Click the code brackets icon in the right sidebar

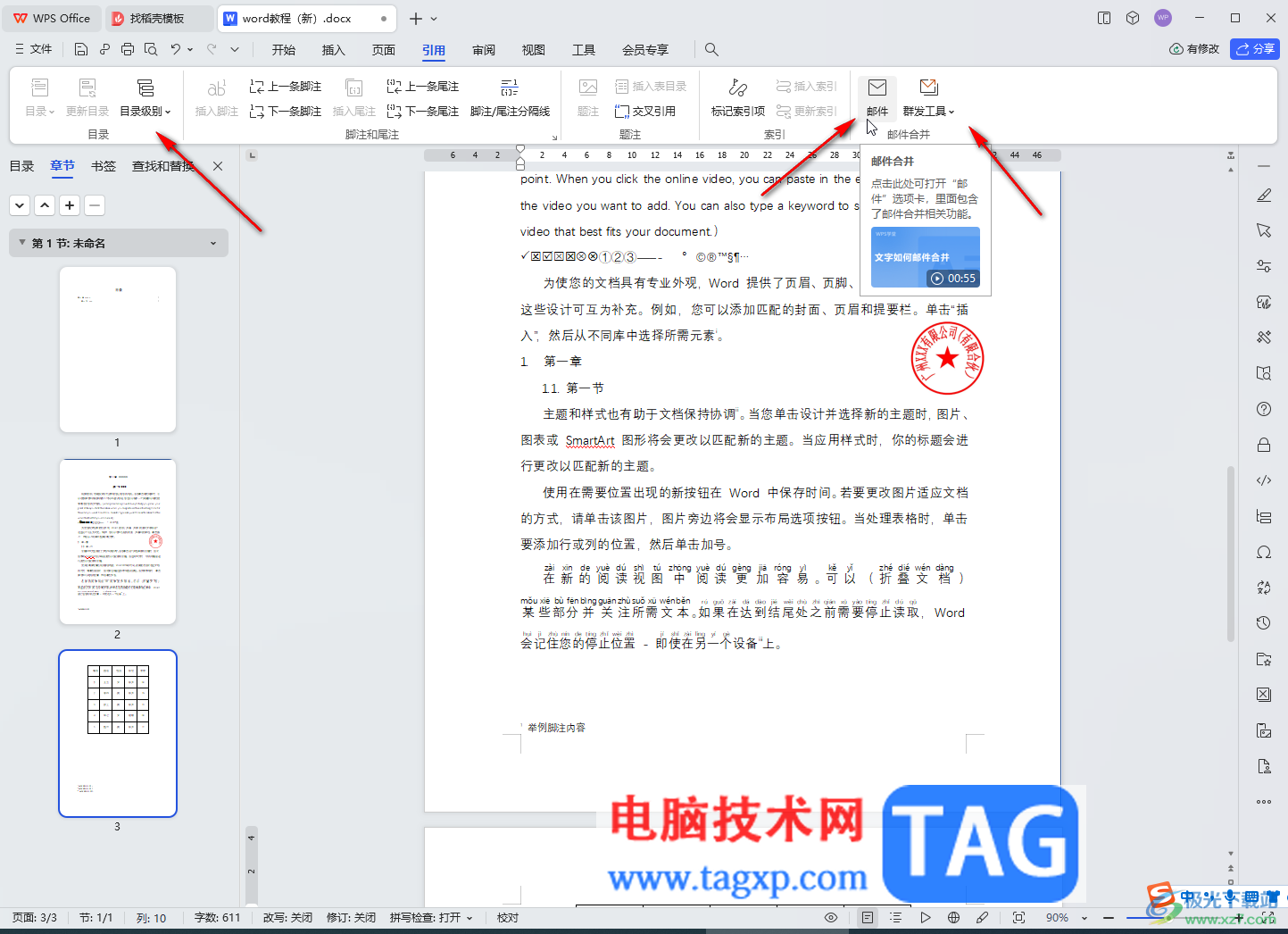[1264, 480]
